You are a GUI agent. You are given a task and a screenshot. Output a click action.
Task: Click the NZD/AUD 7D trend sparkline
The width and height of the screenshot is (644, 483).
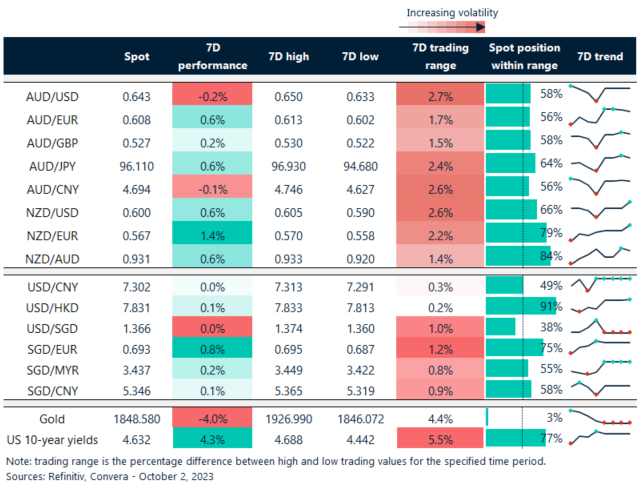(x=600, y=258)
